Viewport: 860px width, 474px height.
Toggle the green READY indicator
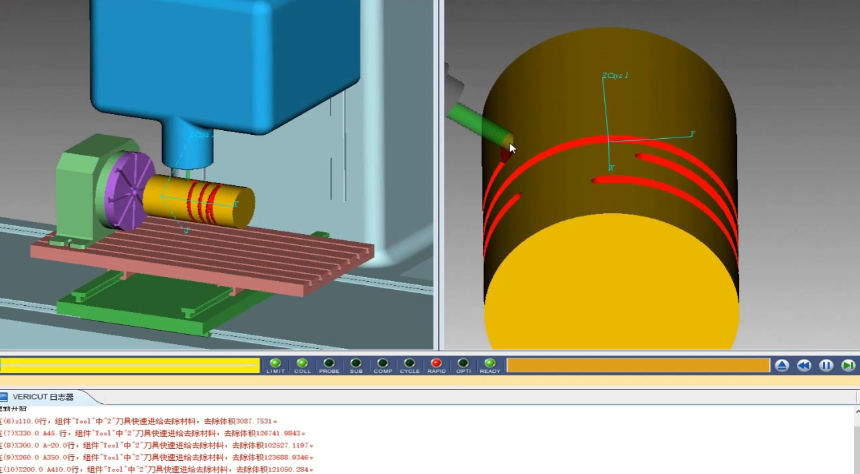pyautogui.click(x=490, y=364)
